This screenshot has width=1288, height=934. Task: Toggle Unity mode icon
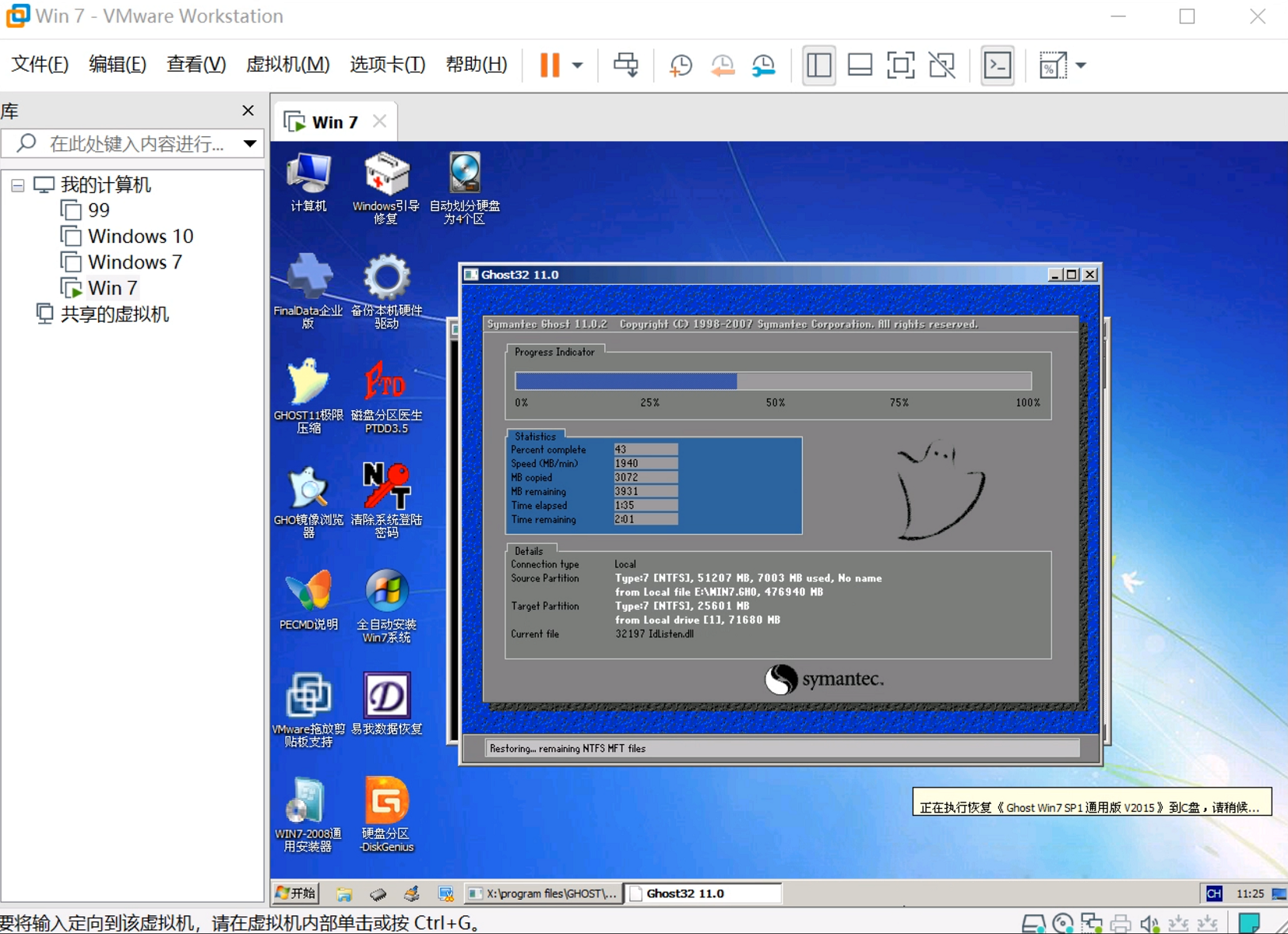coord(941,65)
